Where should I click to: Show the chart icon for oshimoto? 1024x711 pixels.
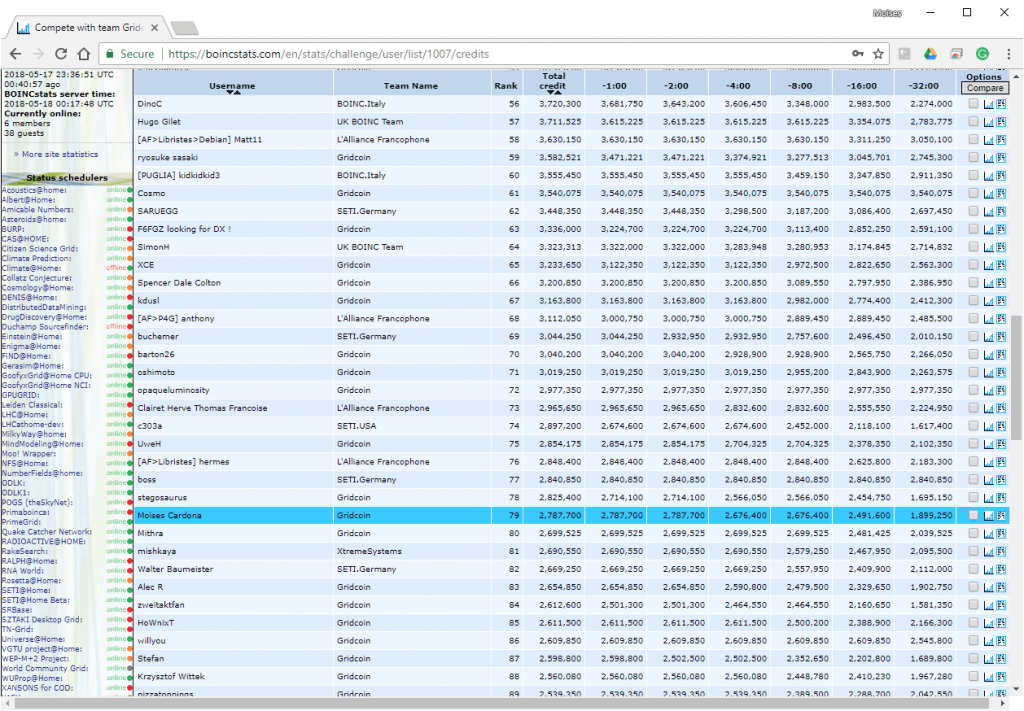pyautogui.click(x=988, y=372)
